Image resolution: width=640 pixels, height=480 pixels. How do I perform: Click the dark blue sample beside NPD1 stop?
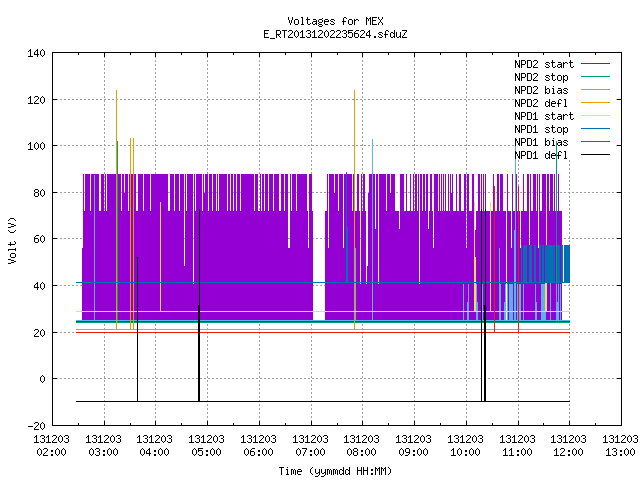click(595, 129)
